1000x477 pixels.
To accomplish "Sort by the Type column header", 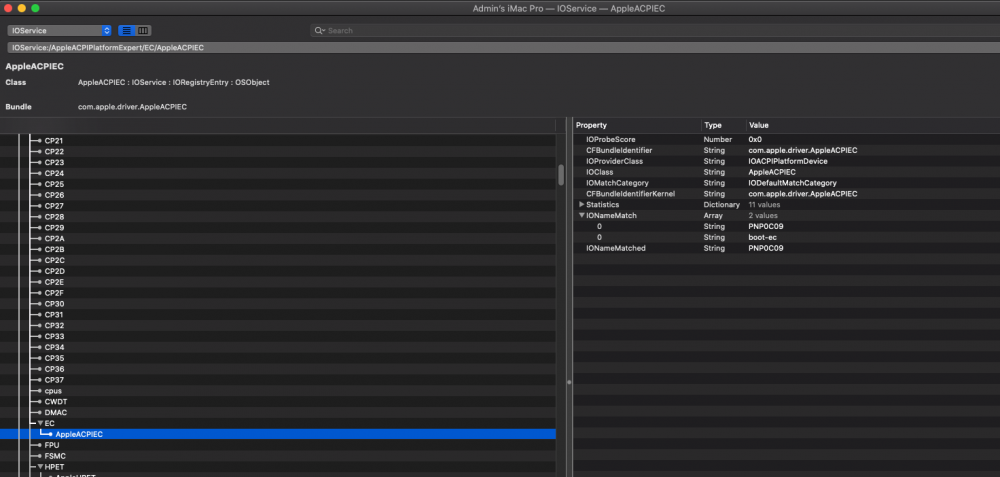I will coord(724,126).
